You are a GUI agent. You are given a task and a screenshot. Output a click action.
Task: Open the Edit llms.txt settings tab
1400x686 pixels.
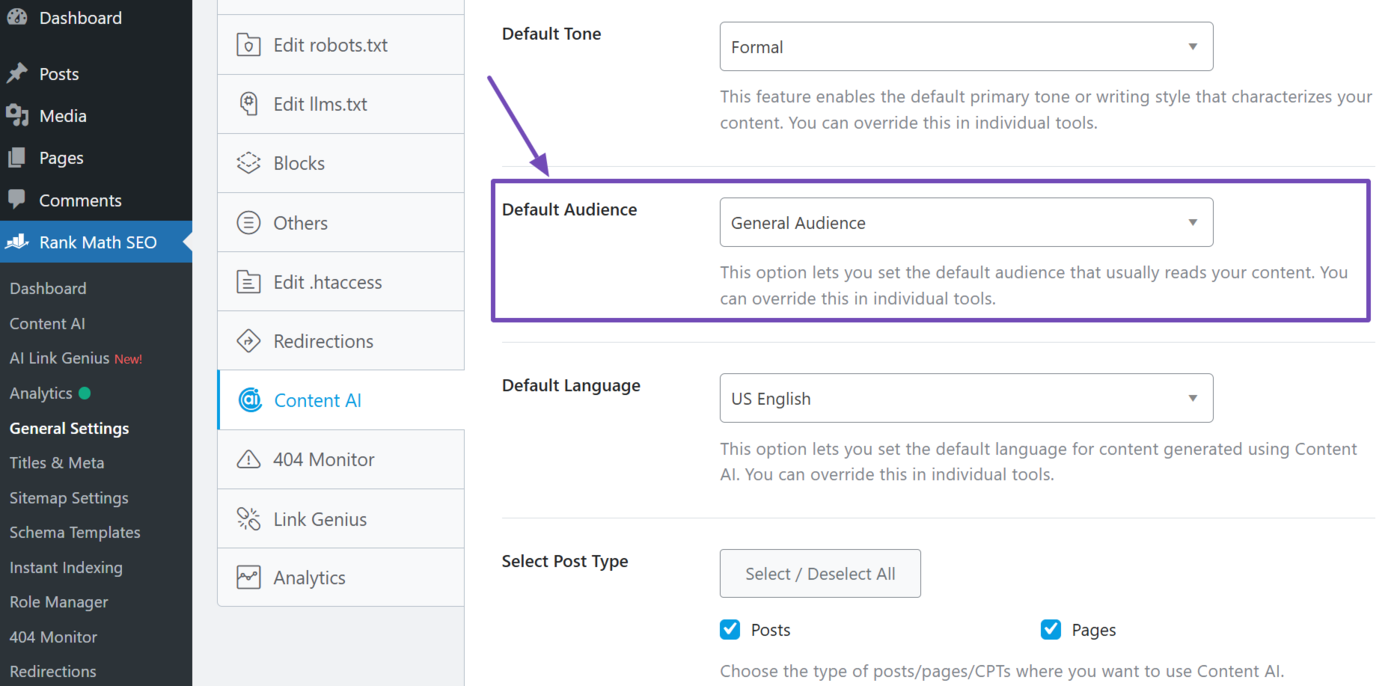(341, 104)
